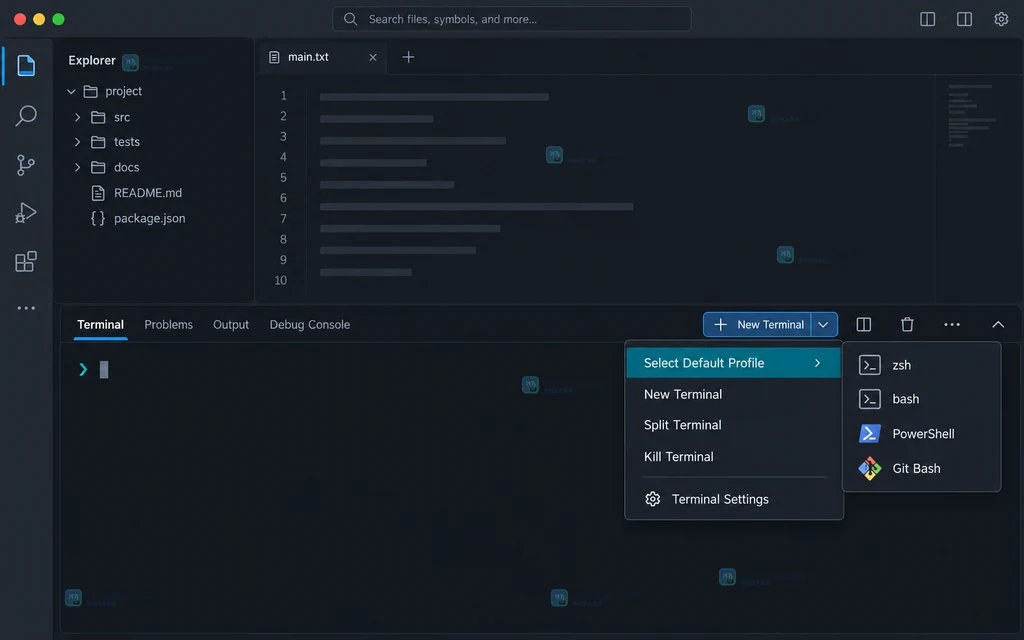Screen dimensions: 1024x640
Task: Open the Run and Debug icon
Action: coord(25,213)
